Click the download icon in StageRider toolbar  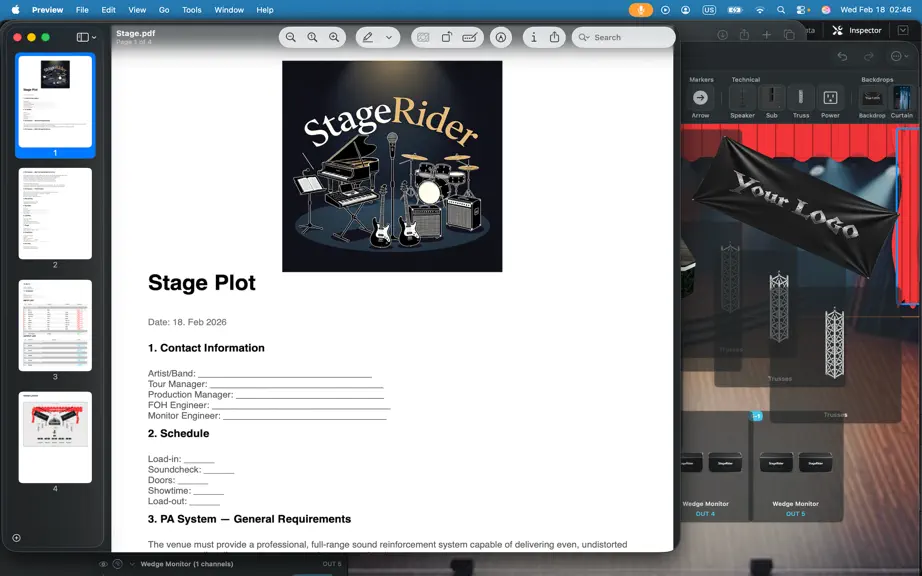(722, 35)
